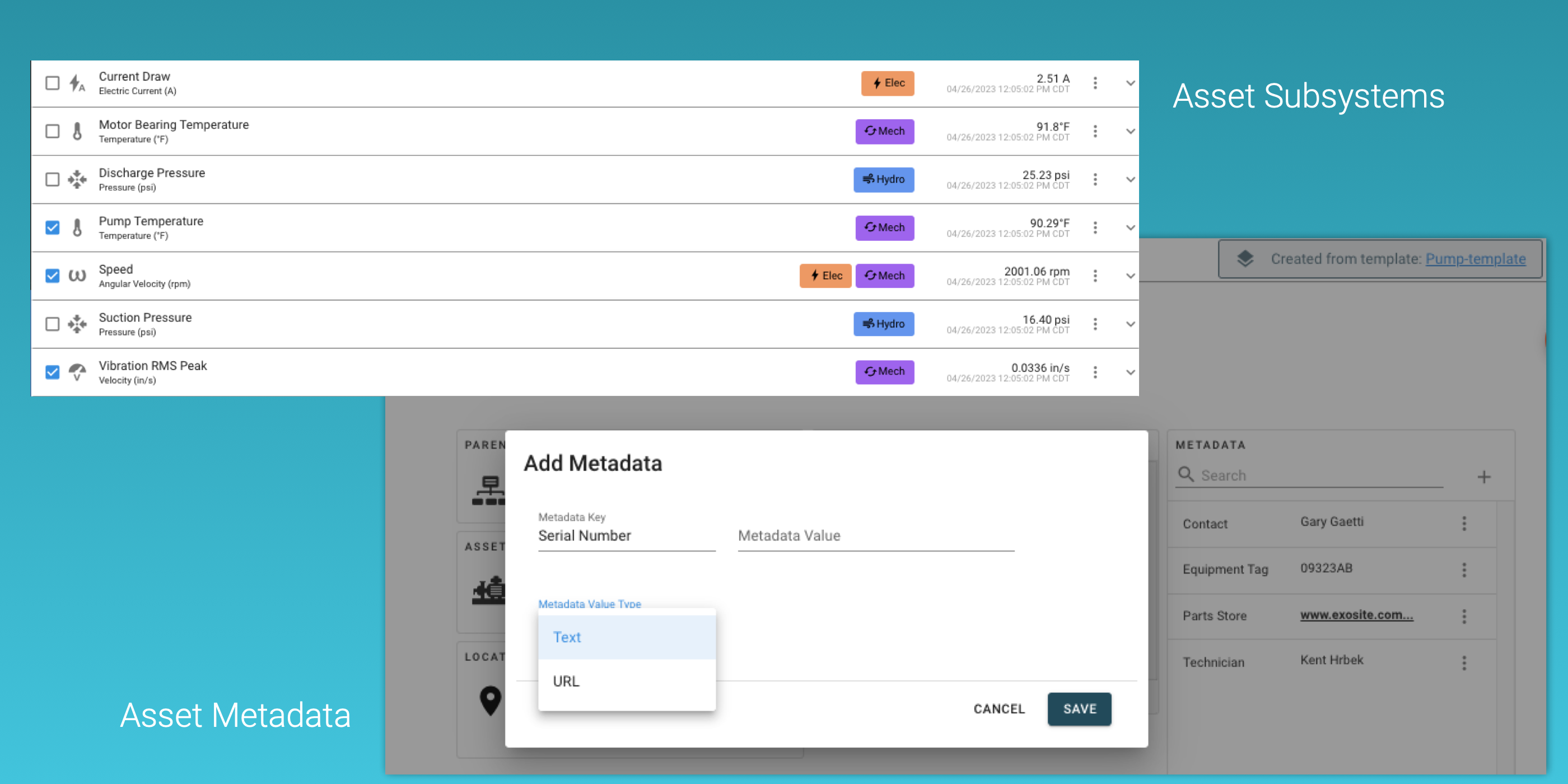Open three-dot menu for Technician metadata row
The height and width of the screenshot is (784, 1568).
(1464, 662)
